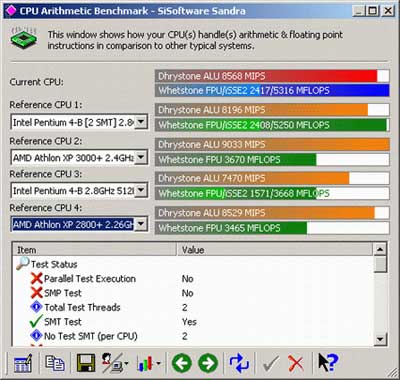The image size is (400, 380).
Task: Open the Reference CPU 1 dropdown
Action: (x=141, y=122)
